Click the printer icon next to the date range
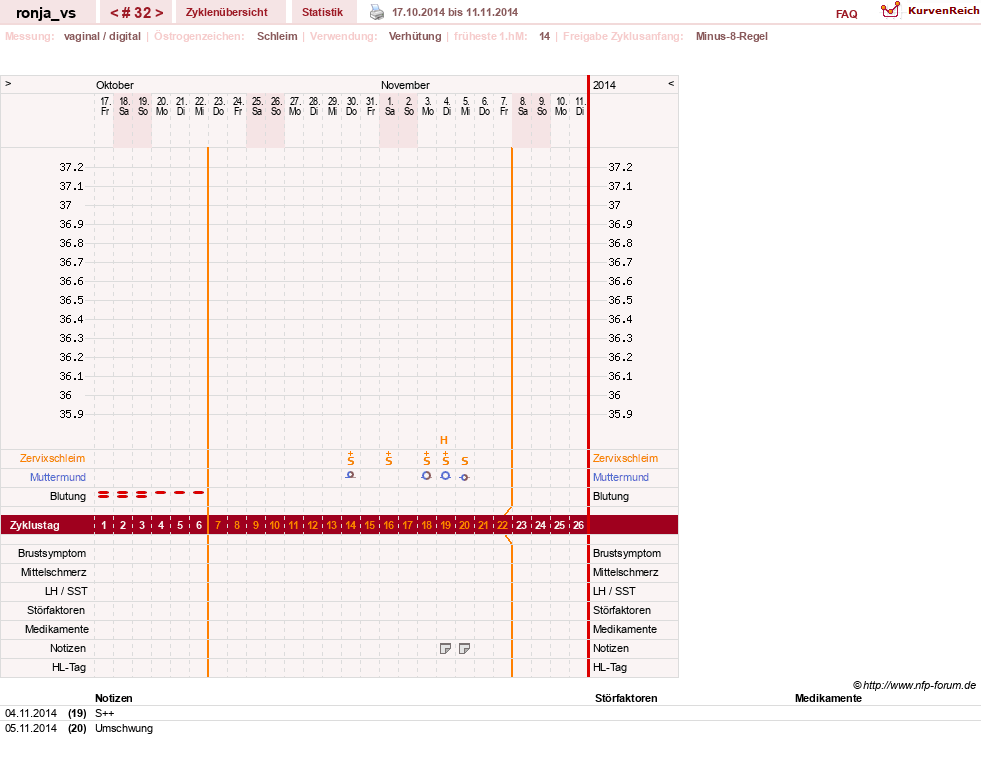 pos(377,12)
